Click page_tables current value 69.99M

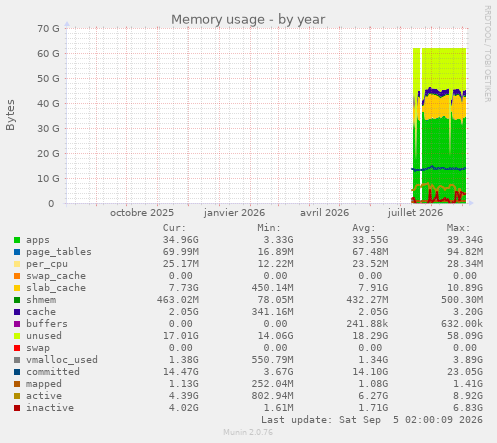[180, 252]
